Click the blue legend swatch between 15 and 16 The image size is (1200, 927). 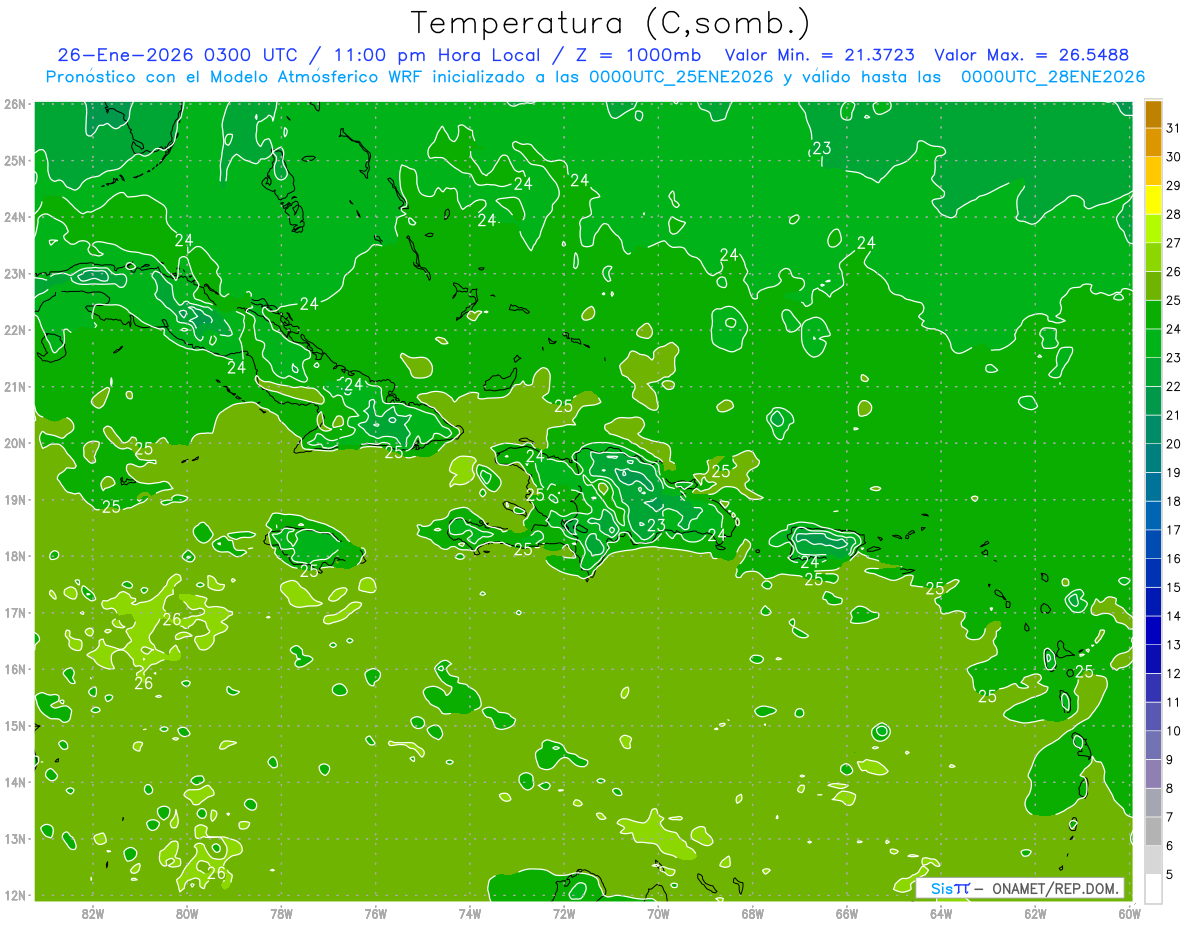pyautogui.click(x=1153, y=573)
